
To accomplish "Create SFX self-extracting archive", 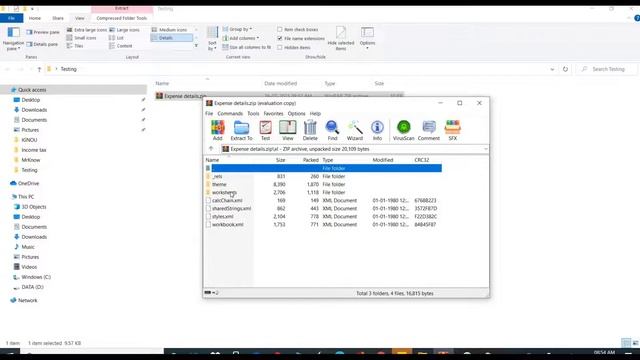I will click(x=453, y=131).
